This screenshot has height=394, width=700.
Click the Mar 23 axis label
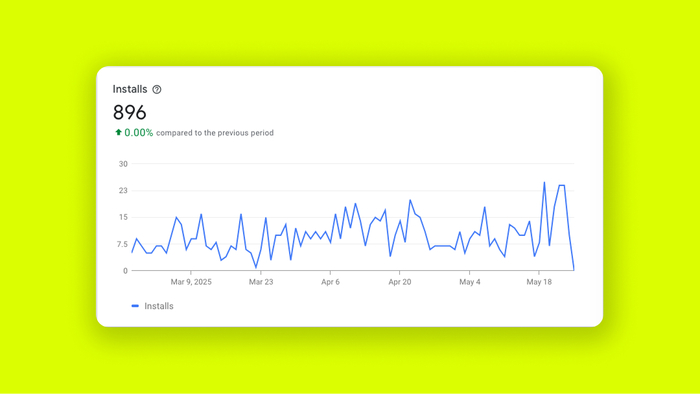click(x=261, y=282)
